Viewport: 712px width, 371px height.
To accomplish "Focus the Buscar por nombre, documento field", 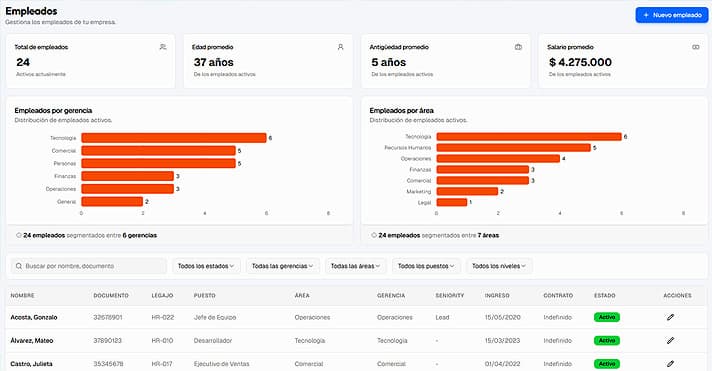I will point(89,266).
